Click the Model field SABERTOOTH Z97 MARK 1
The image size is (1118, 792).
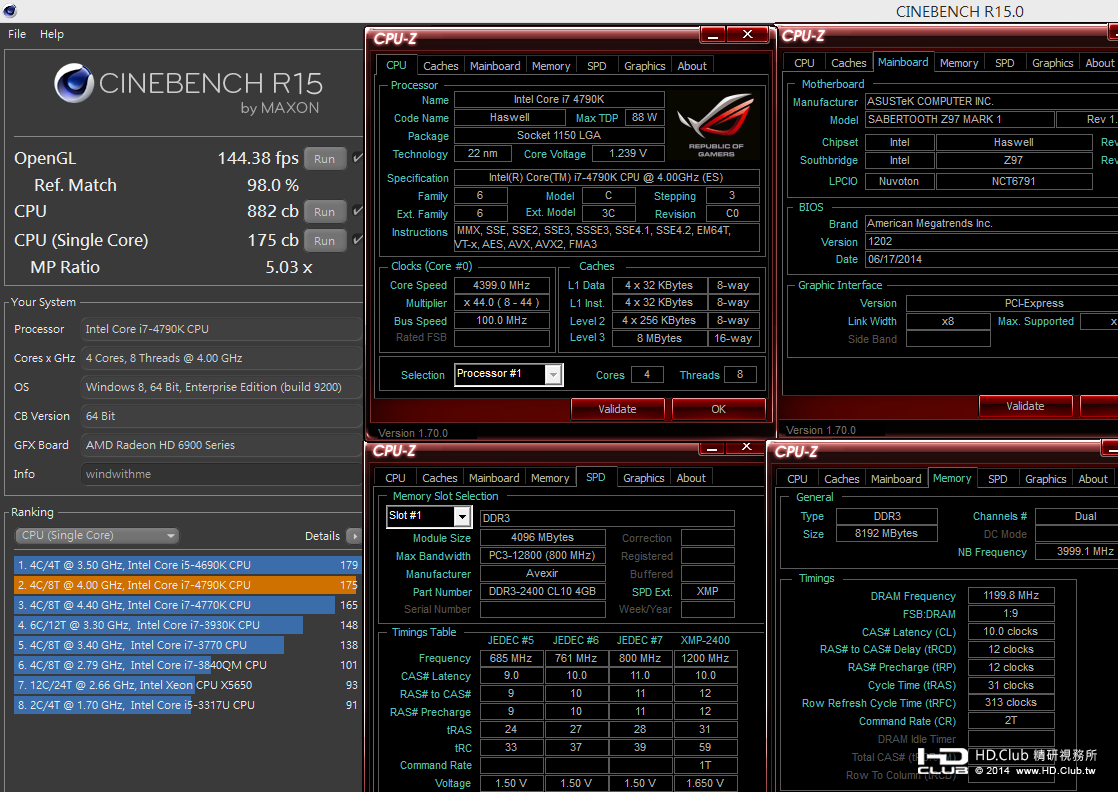(x=960, y=119)
